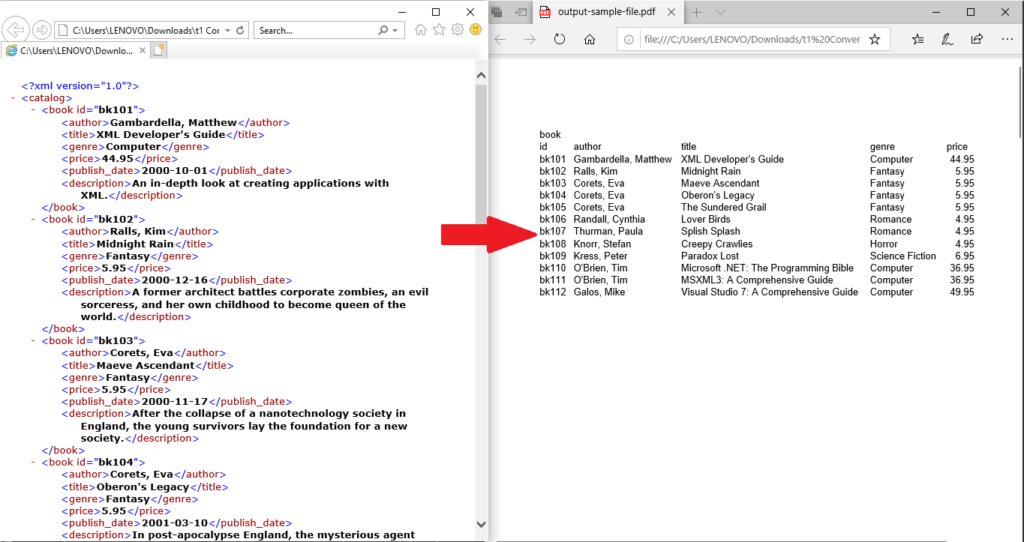Collapse the book bk103 node

coord(33,341)
